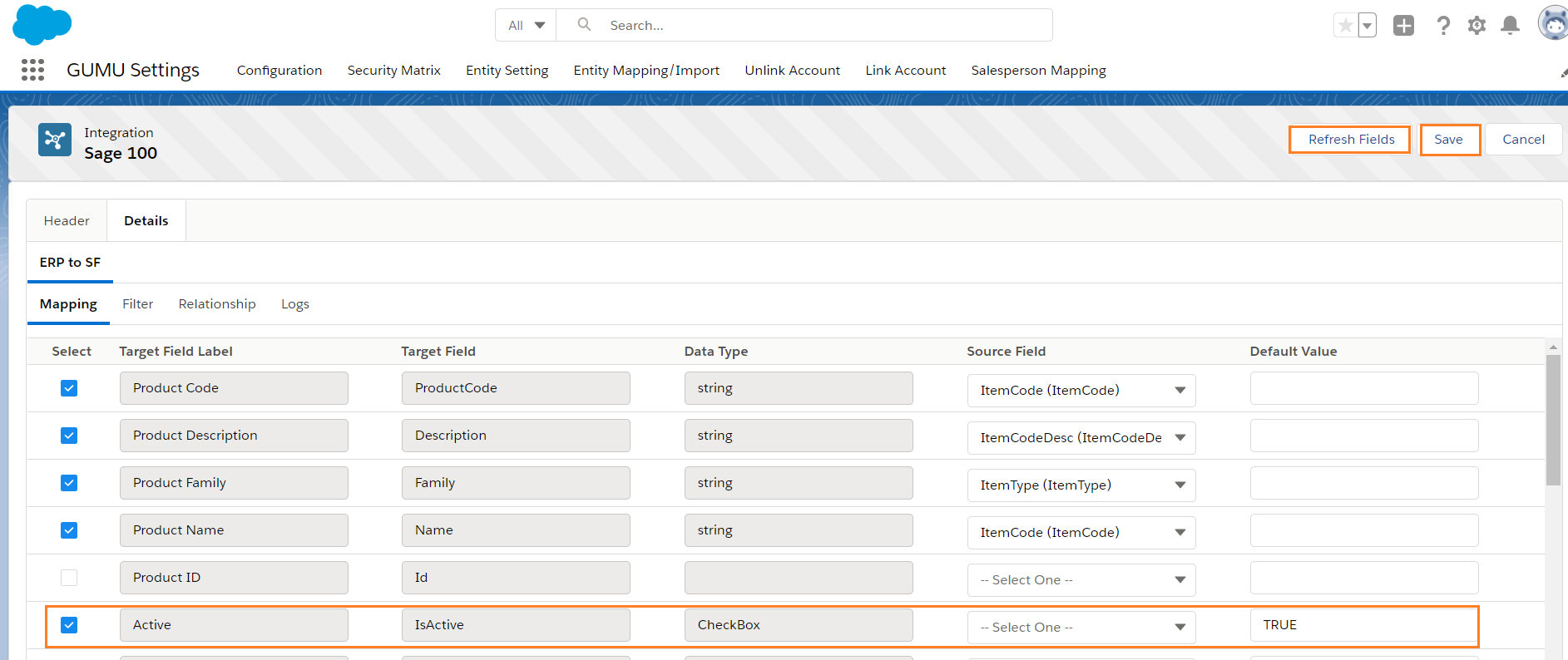Open the Notifications bell icon
Image resolution: width=1568 pixels, height=660 pixels.
click(x=1510, y=26)
